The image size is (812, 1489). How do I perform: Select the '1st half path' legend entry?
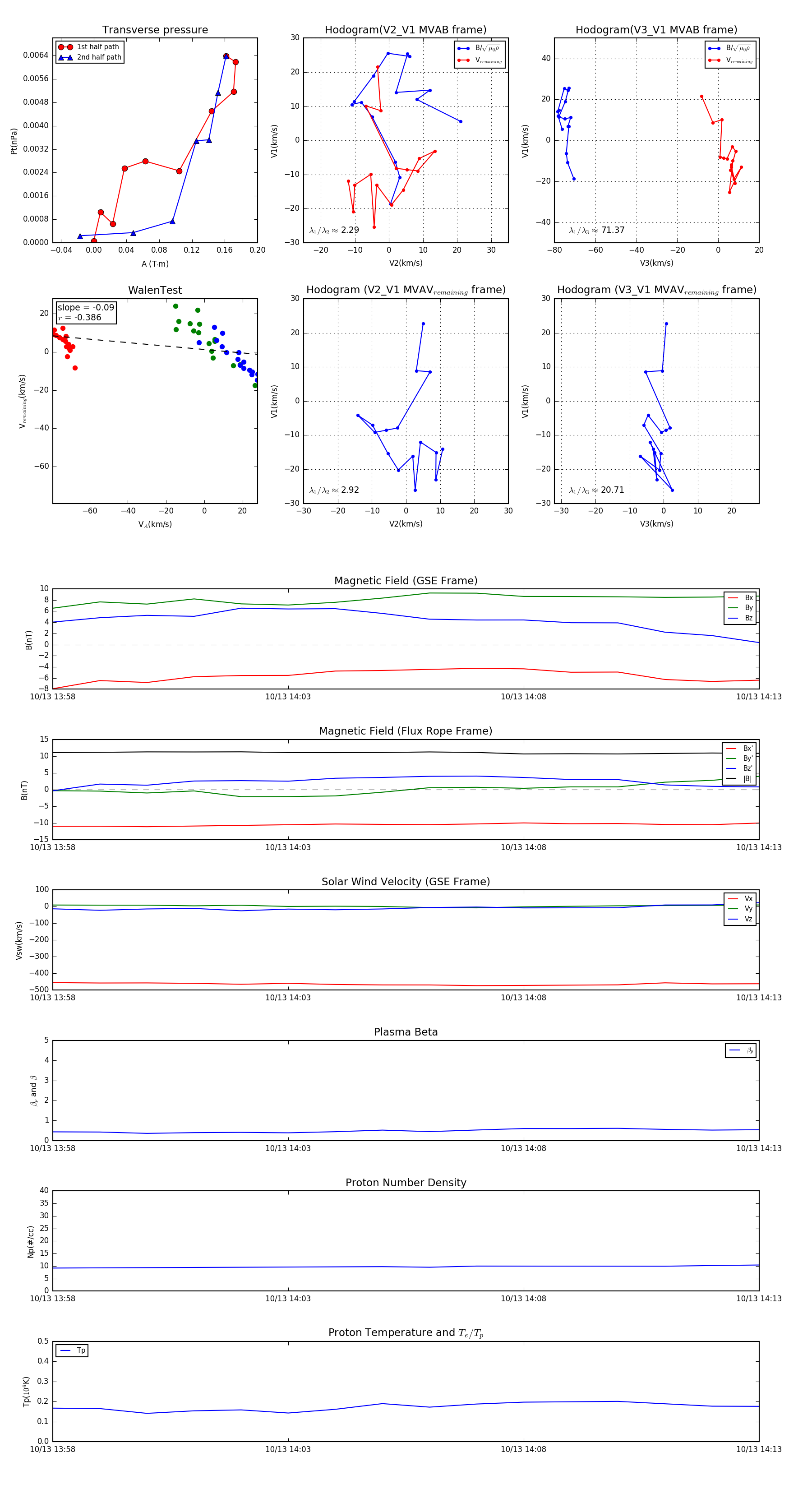(x=90, y=47)
